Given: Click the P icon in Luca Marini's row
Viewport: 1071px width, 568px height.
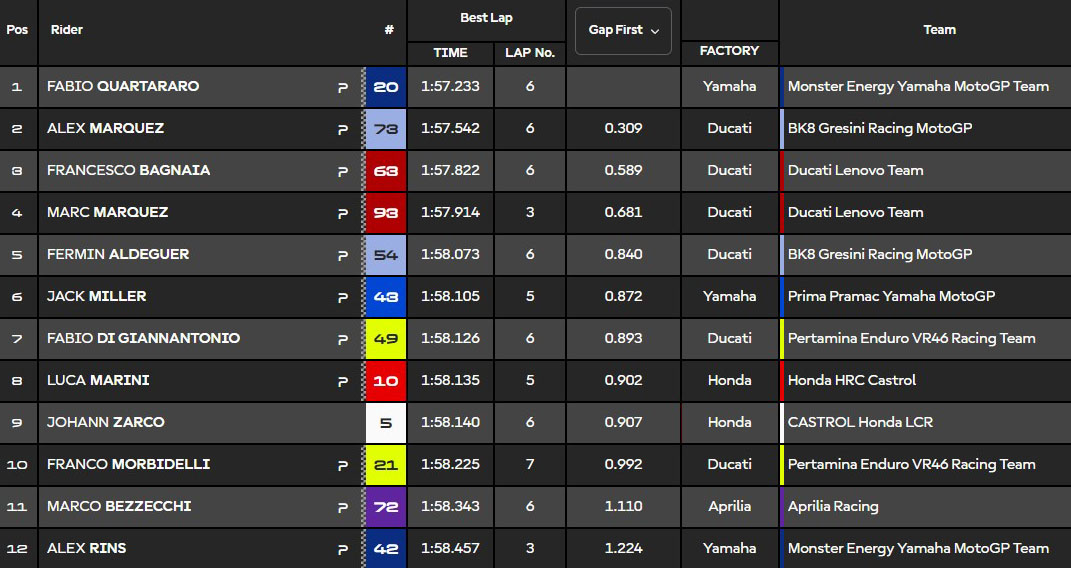Looking at the screenshot, I should [343, 381].
